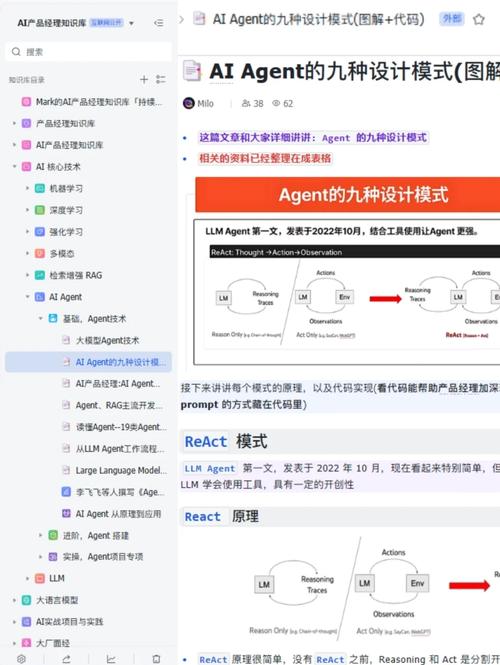Viewport: 500px width, 665px height.
Task: View the 62 views eye count
Action: [x=282, y=103]
